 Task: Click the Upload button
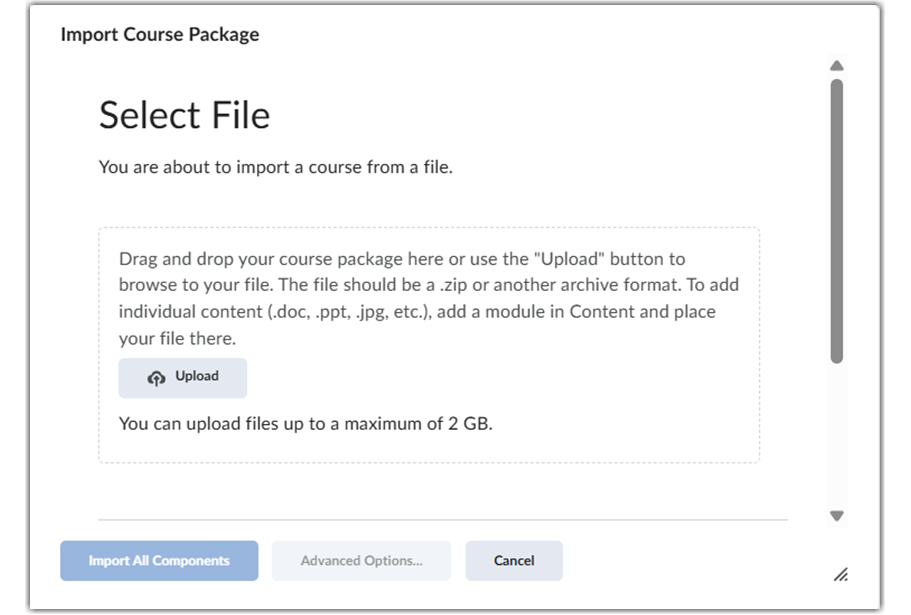coord(182,378)
